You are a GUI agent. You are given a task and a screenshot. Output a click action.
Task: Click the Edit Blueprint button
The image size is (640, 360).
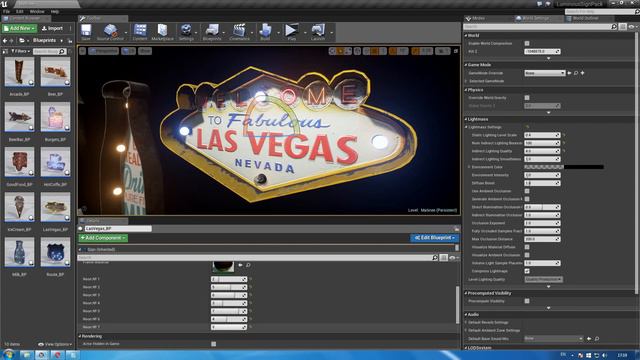click(435, 238)
